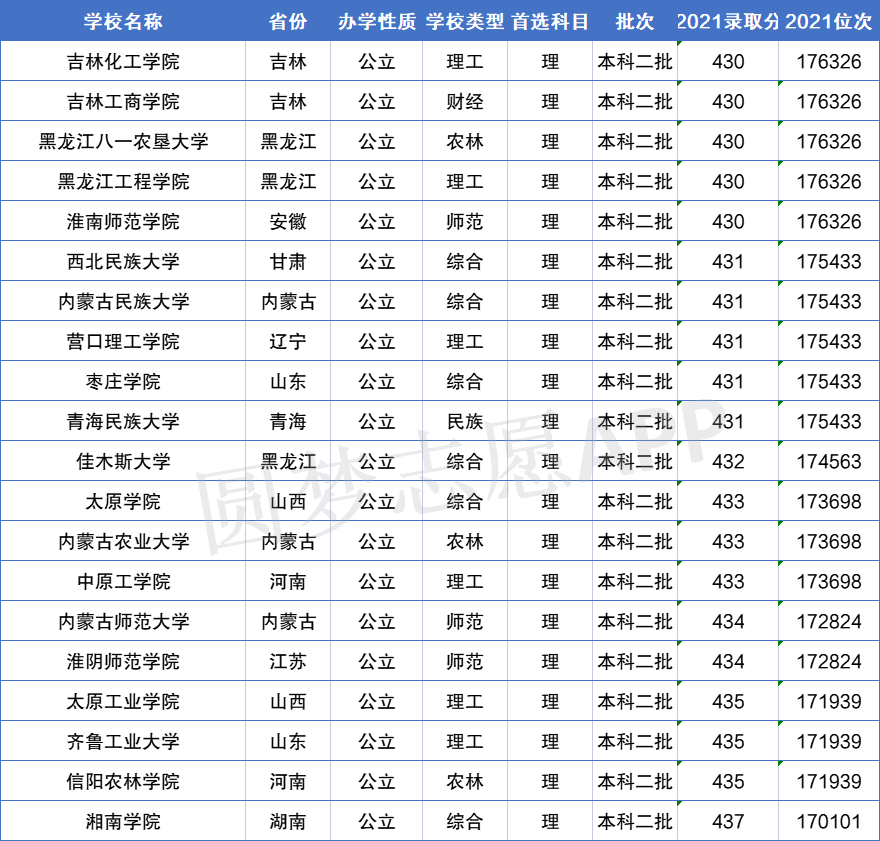
Task: Click 公立 in 营口理工学院 row
Action: click(377, 341)
